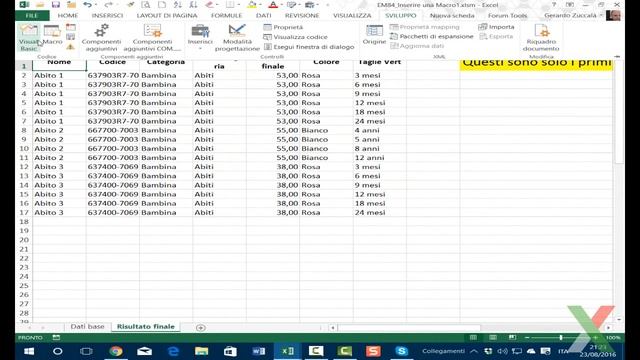This screenshot has height=360, width=640.
Task: Open the FILE backstage menu
Action: coord(32,16)
